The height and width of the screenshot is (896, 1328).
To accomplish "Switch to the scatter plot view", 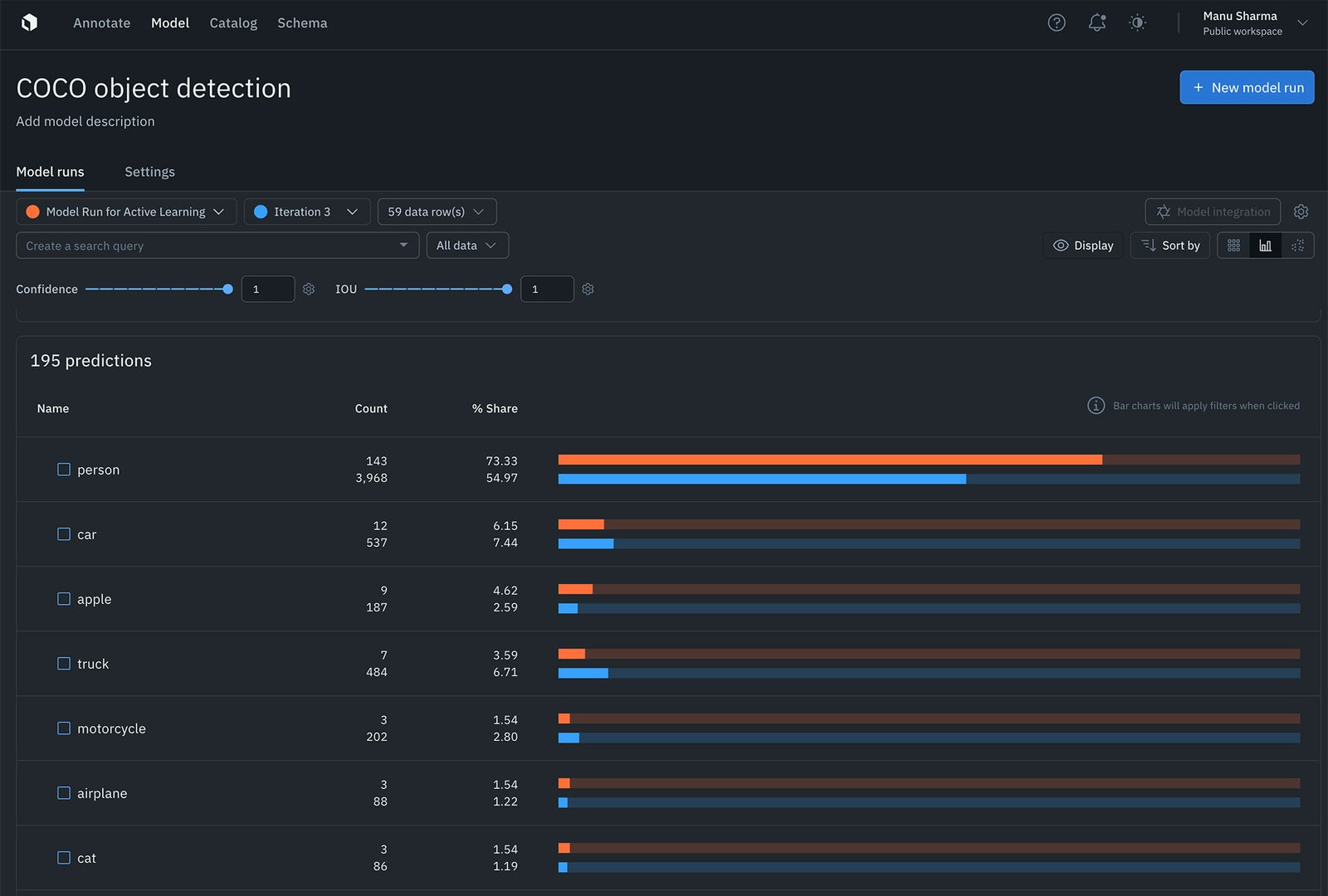I will tap(1297, 245).
